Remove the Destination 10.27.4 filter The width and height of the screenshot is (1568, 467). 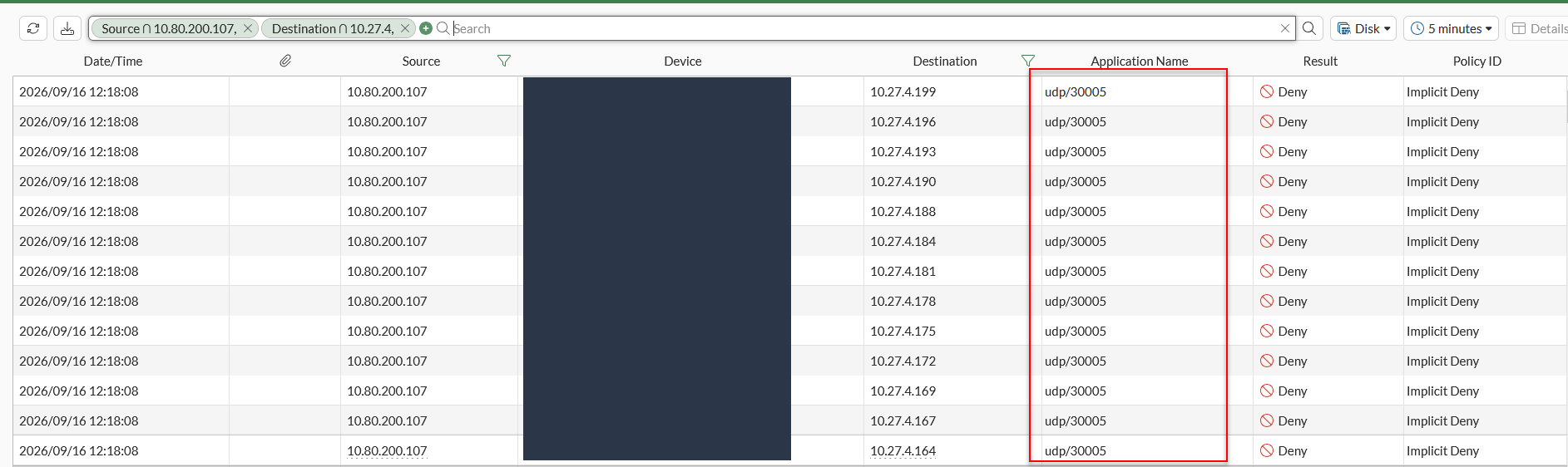(405, 28)
